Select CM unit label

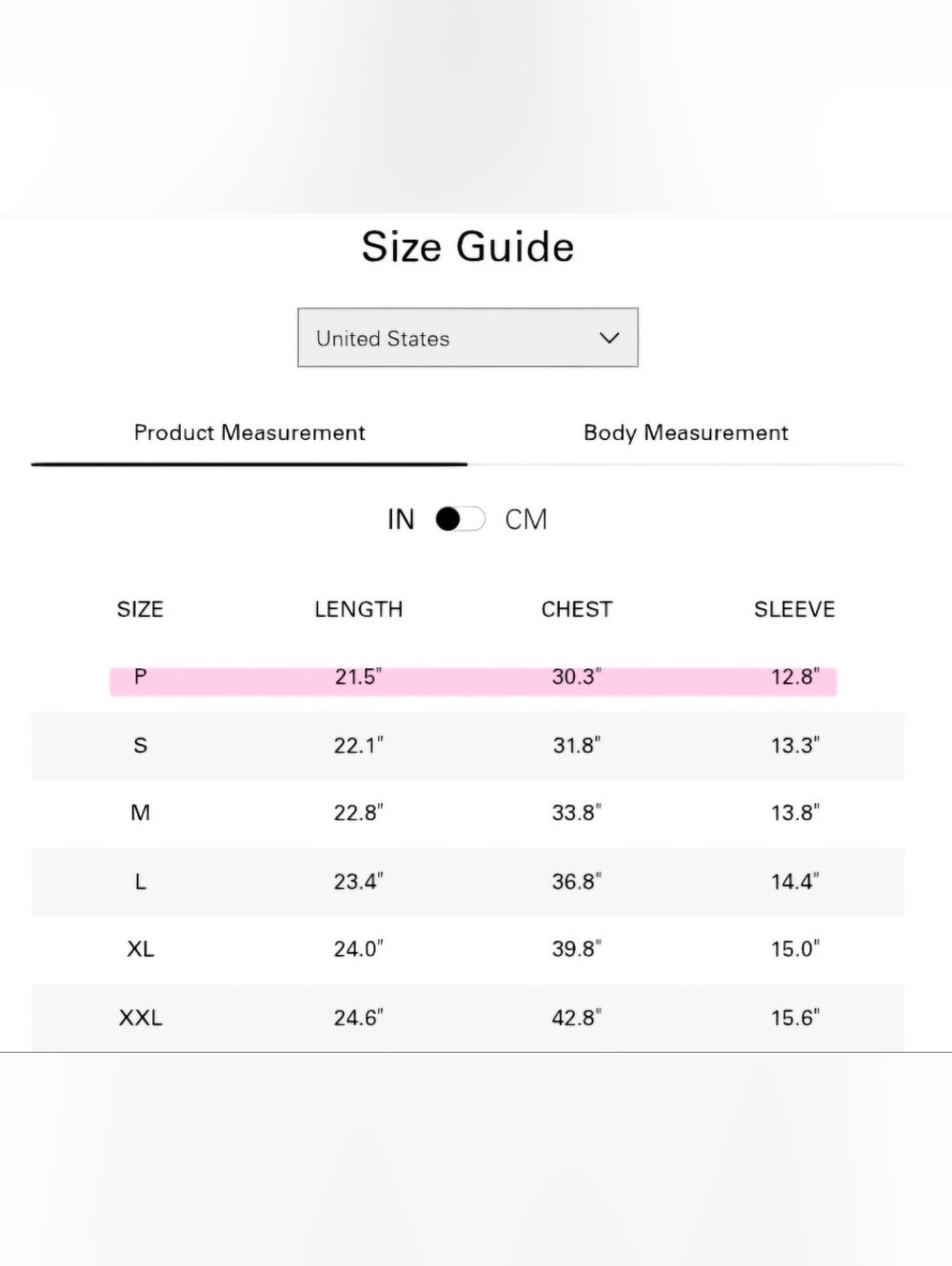(x=526, y=520)
